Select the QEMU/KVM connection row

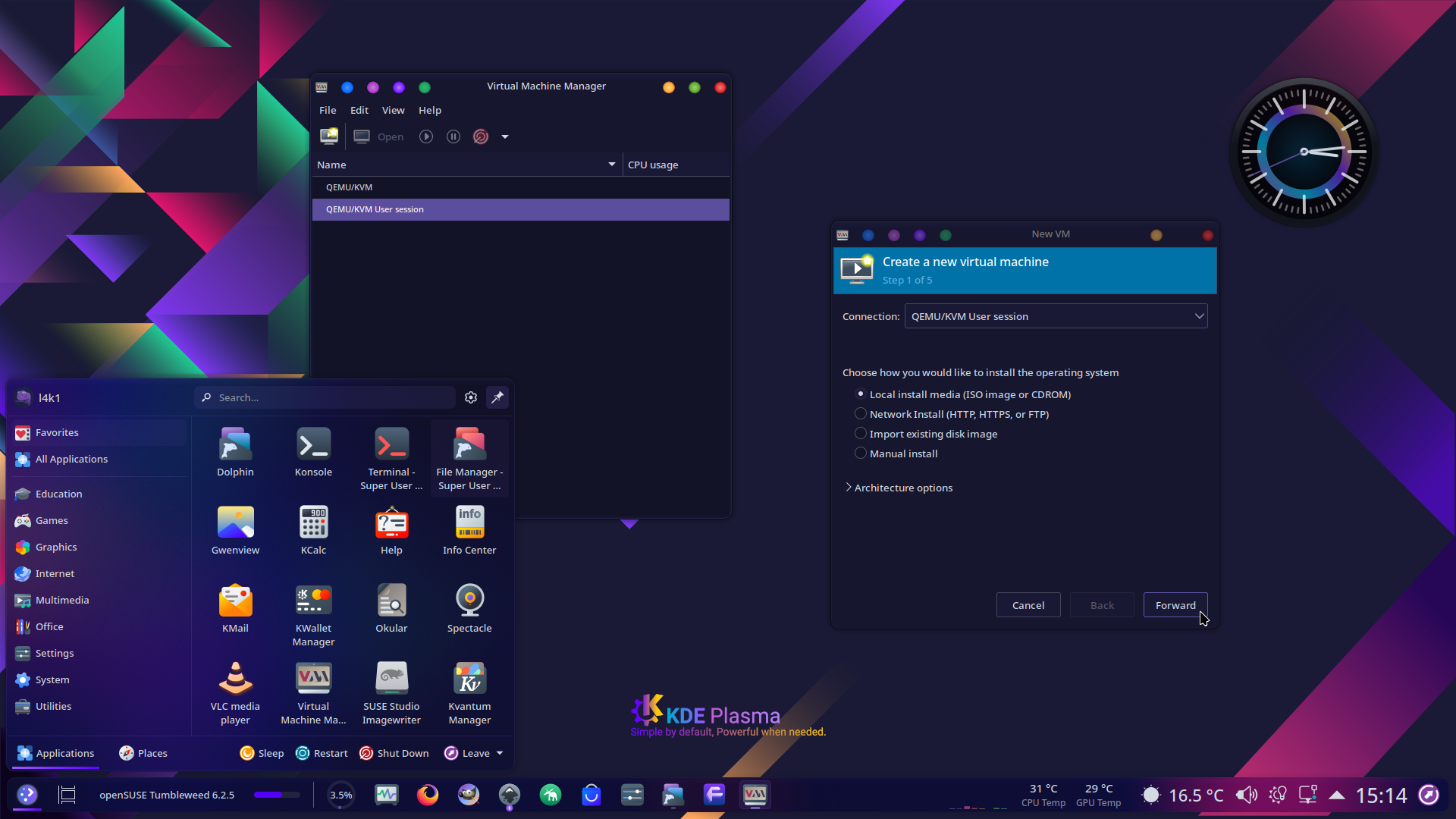(x=521, y=187)
